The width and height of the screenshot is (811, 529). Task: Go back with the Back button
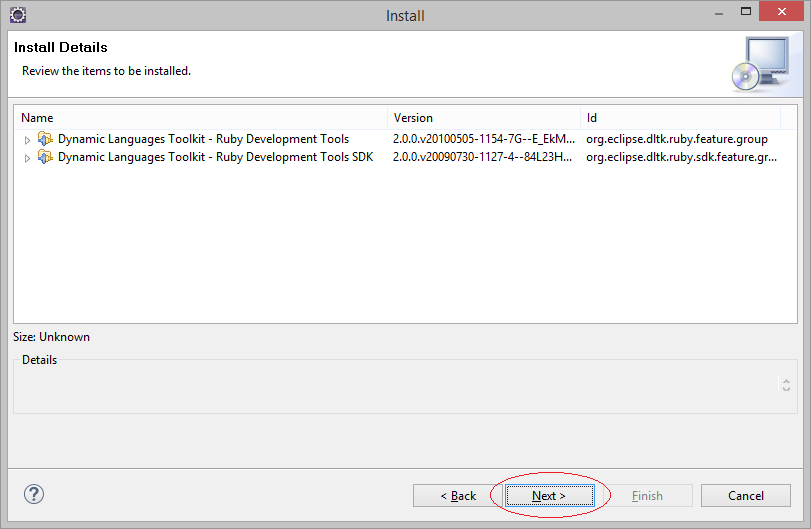(x=458, y=495)
